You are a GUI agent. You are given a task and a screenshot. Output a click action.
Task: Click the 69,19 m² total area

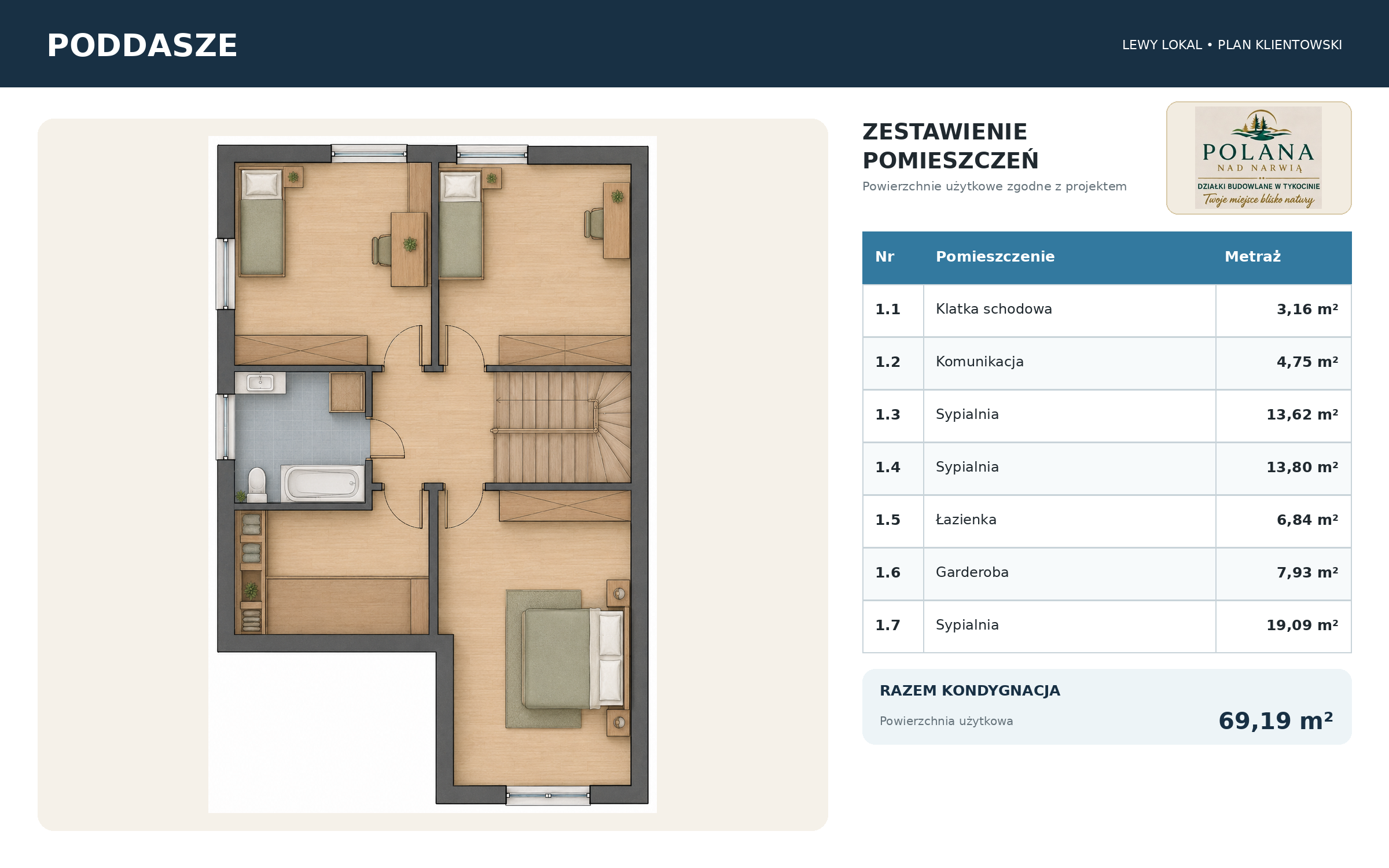click(1276, 720)
